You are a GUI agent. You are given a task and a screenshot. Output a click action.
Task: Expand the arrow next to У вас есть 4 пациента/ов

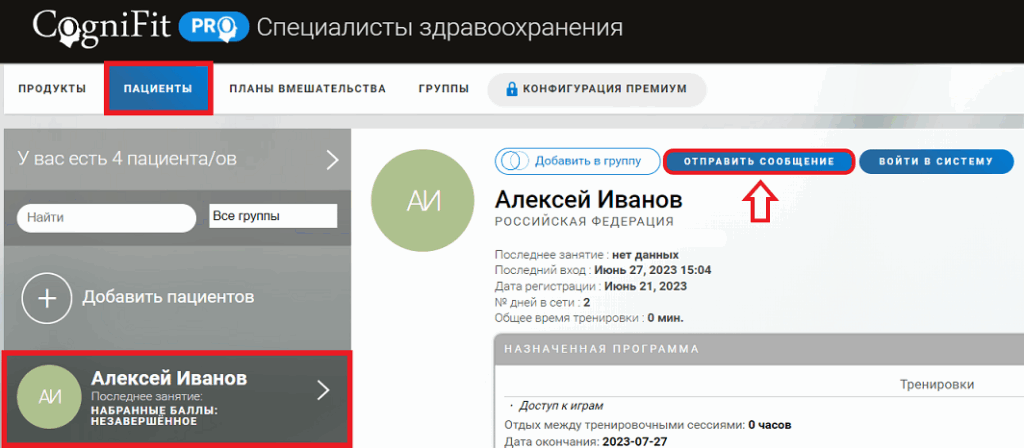point(332,160)
